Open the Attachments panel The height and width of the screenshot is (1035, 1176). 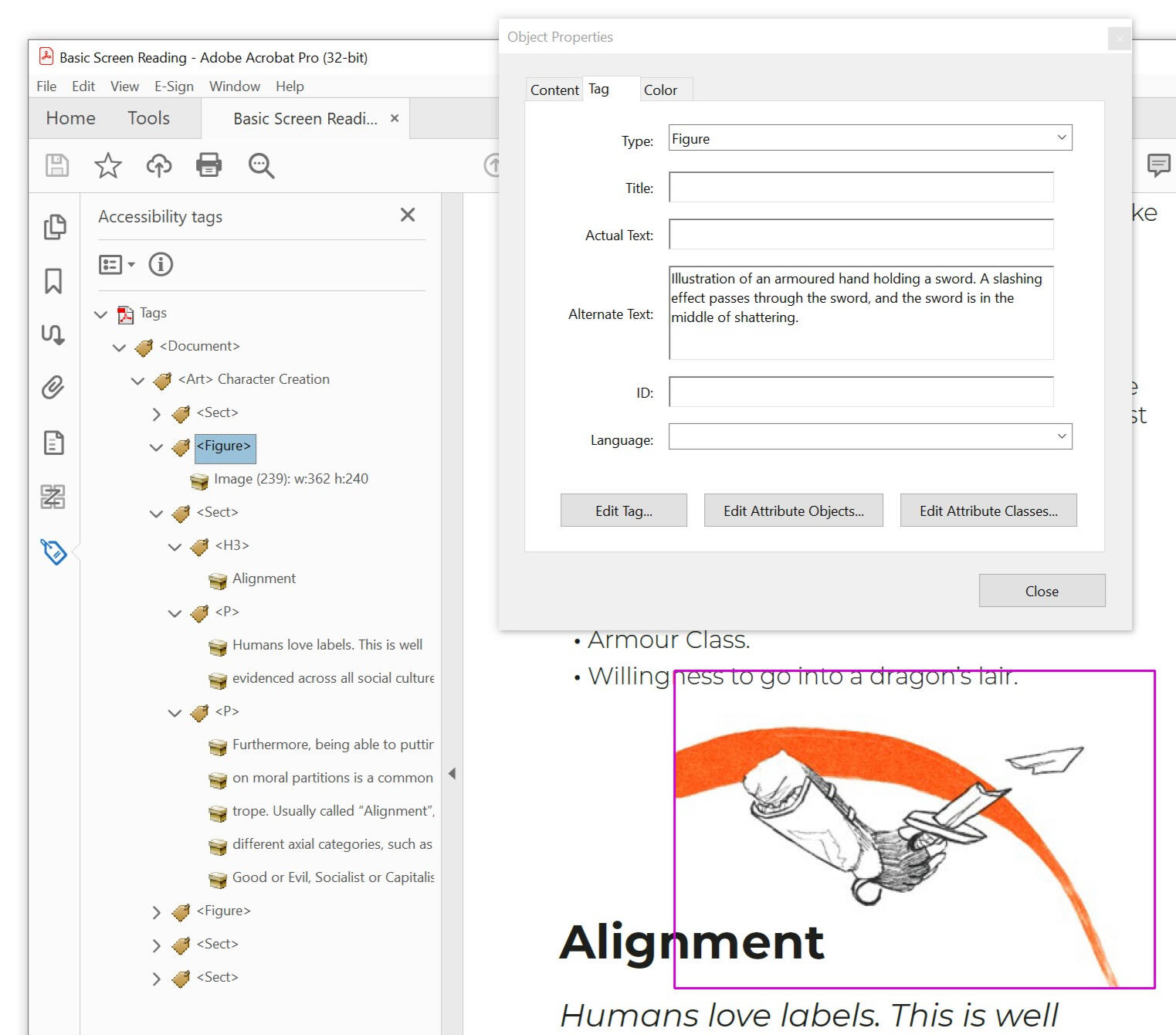(53, 389)
